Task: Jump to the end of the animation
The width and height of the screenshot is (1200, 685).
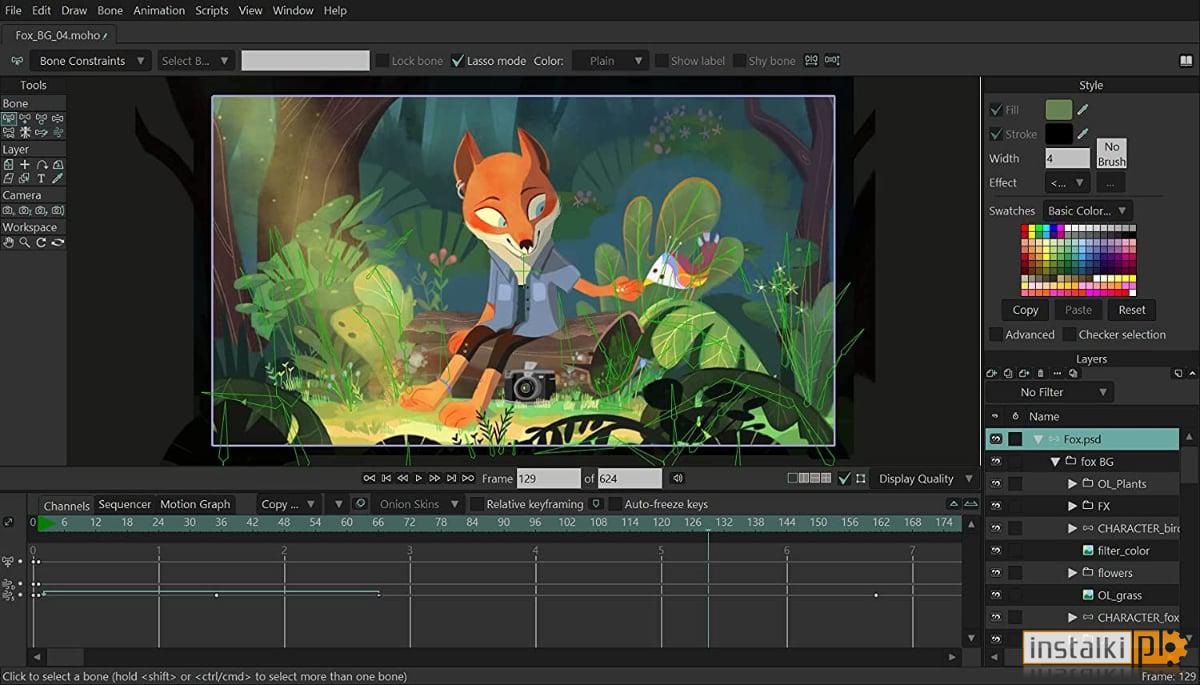Action: pyautogui.click(x=468, y=478)
